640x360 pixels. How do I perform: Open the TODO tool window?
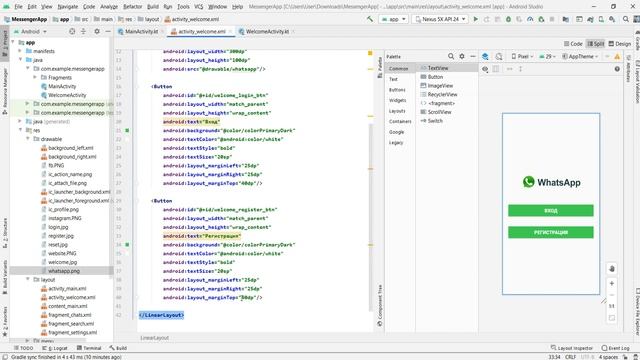click(x=23, y=348)
